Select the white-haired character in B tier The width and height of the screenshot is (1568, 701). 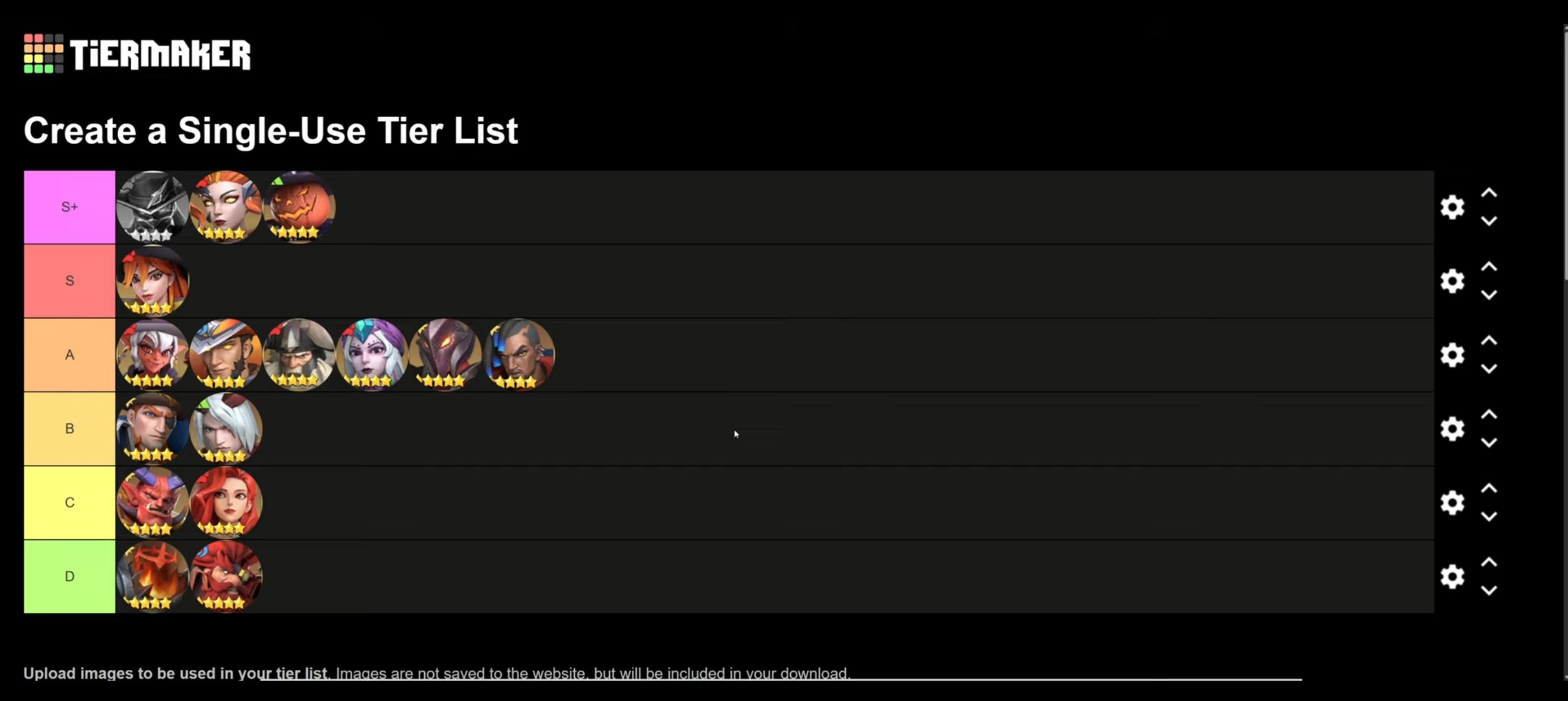coord(226,429)
